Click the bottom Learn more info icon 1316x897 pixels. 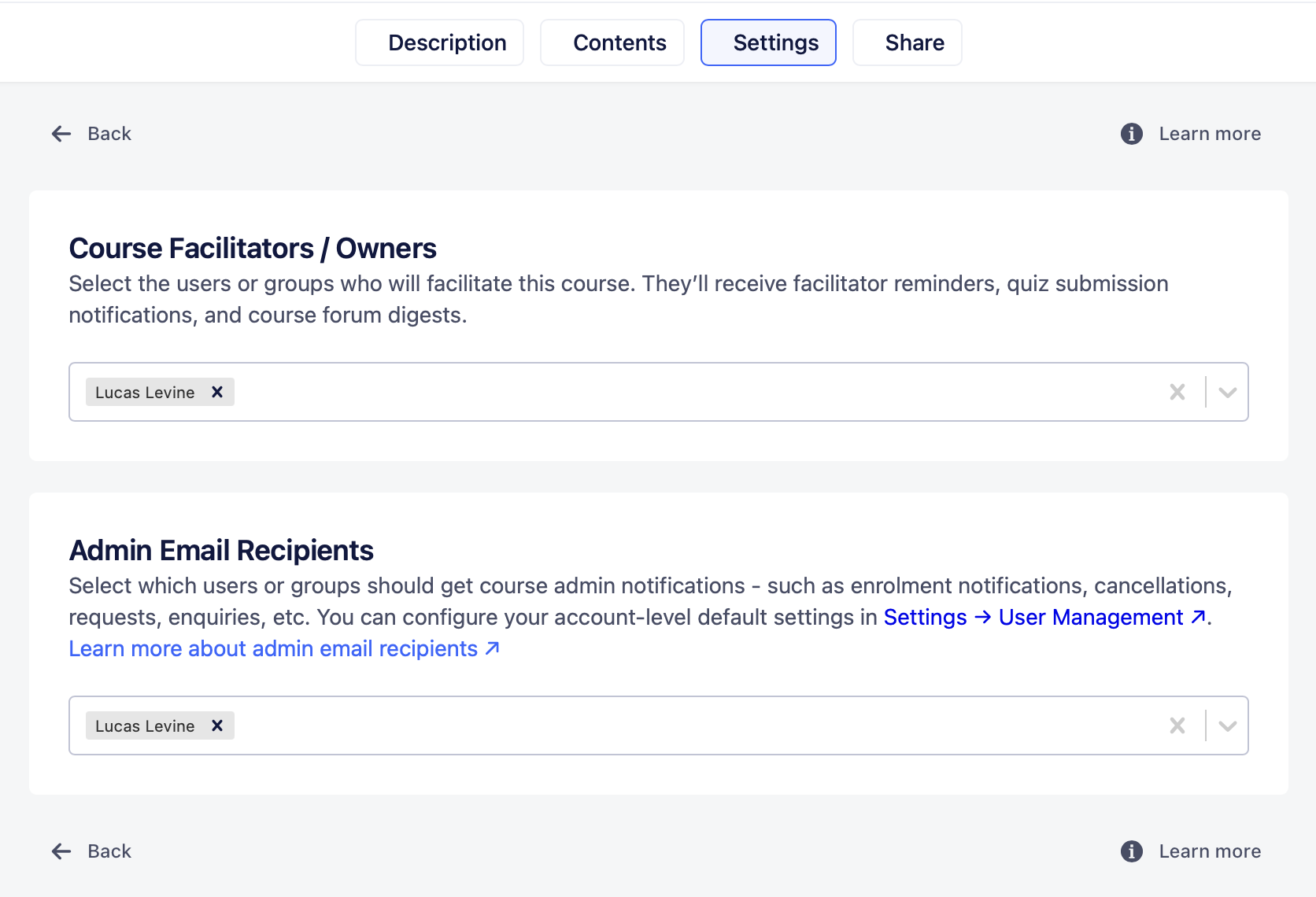pos(1131,851)
